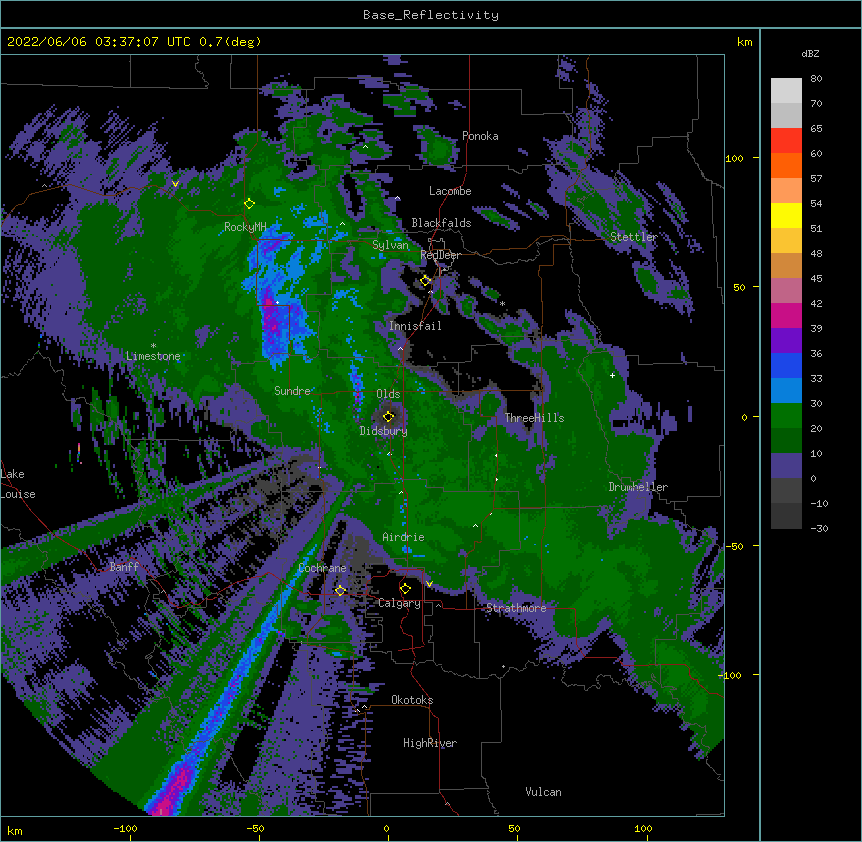Image resolution: width=862 pixels, height=842 pixels.
Task: Select the Innisfail label
Action: (x=415, y=326)
